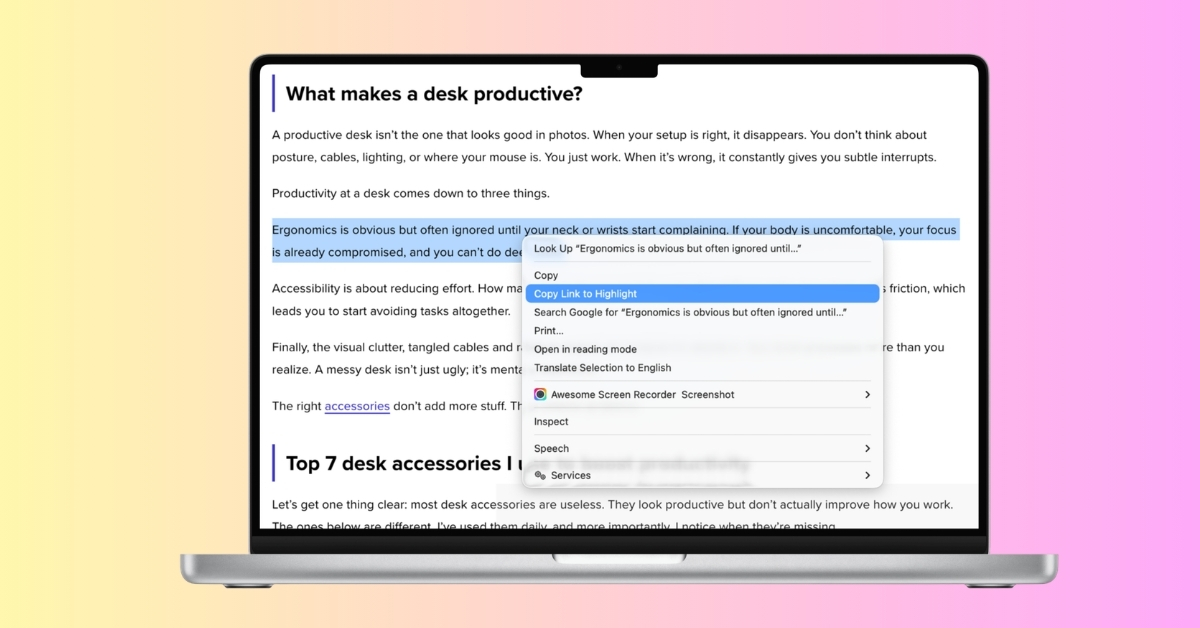Click the paragraph starting "A productive desk isn't"
Viewport: 1200px width, 628px height.
[600, 135]
